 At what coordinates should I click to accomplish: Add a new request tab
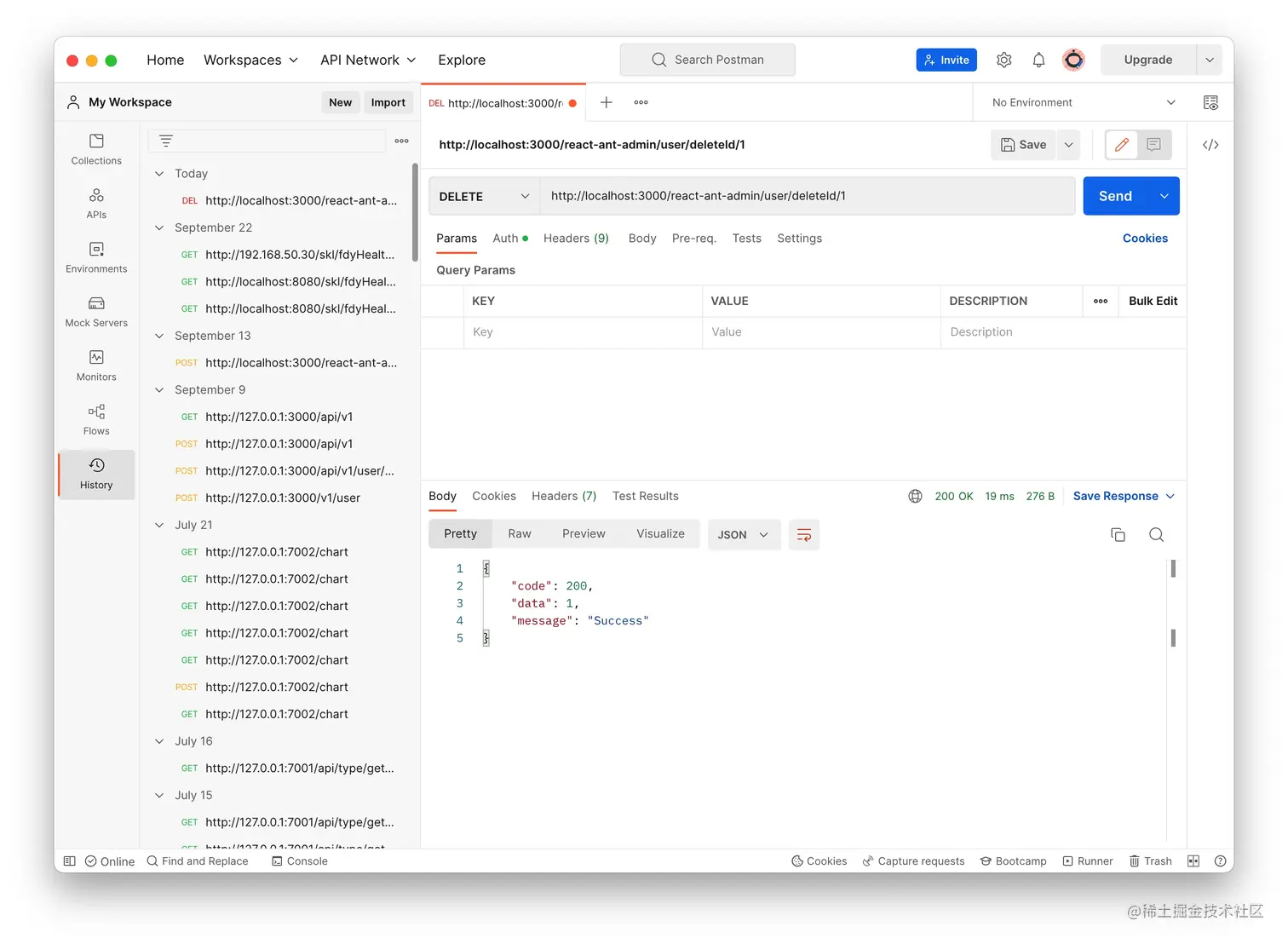click(x=607, y=102)
